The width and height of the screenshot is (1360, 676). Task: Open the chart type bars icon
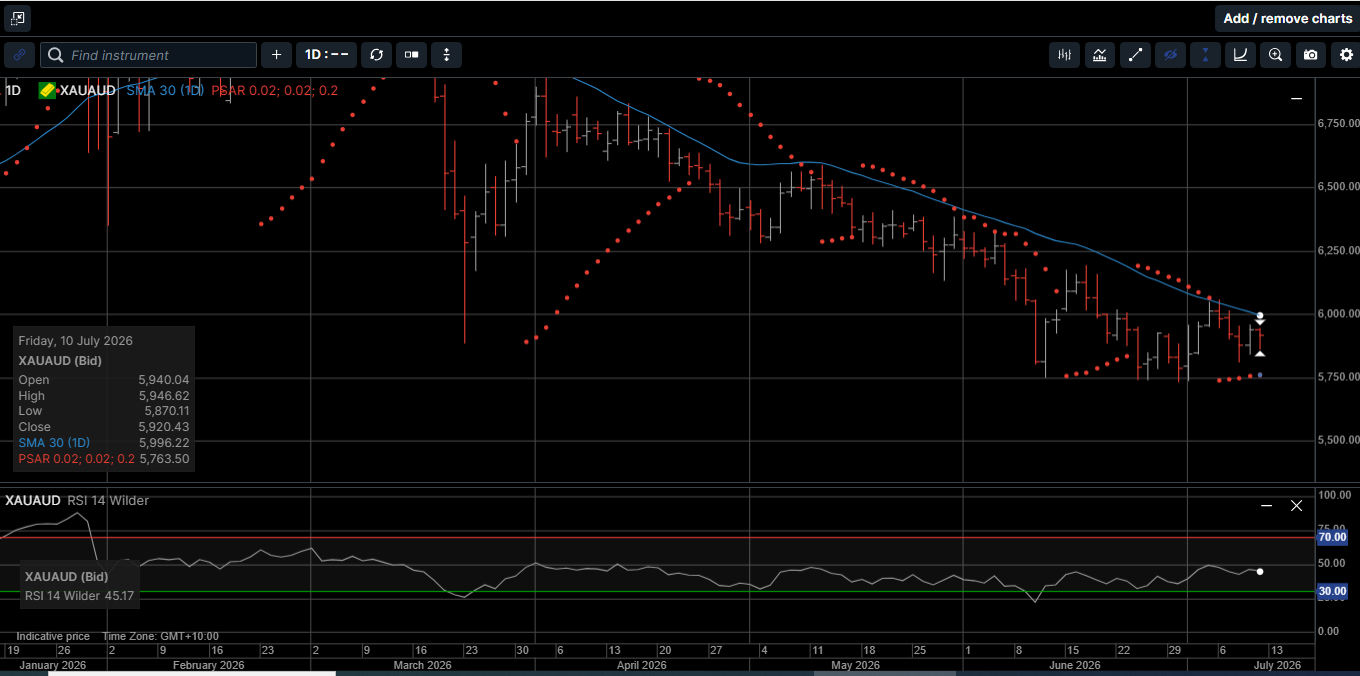coord(1064,55)
